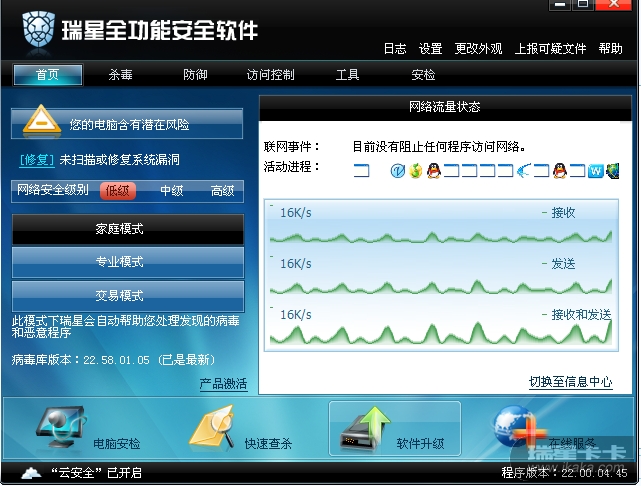641x486 pixels.
Task: Select the first window process icon under 活动进程
Action: pos(361,170)
